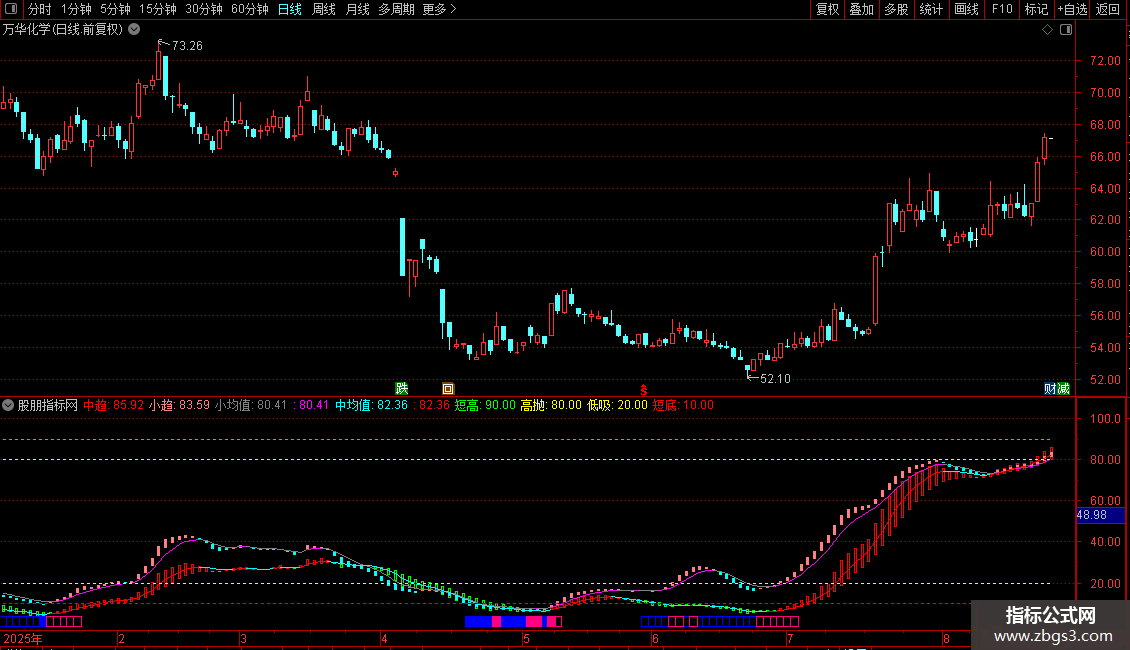Click the red $ event marker

(x=644, y=390)
